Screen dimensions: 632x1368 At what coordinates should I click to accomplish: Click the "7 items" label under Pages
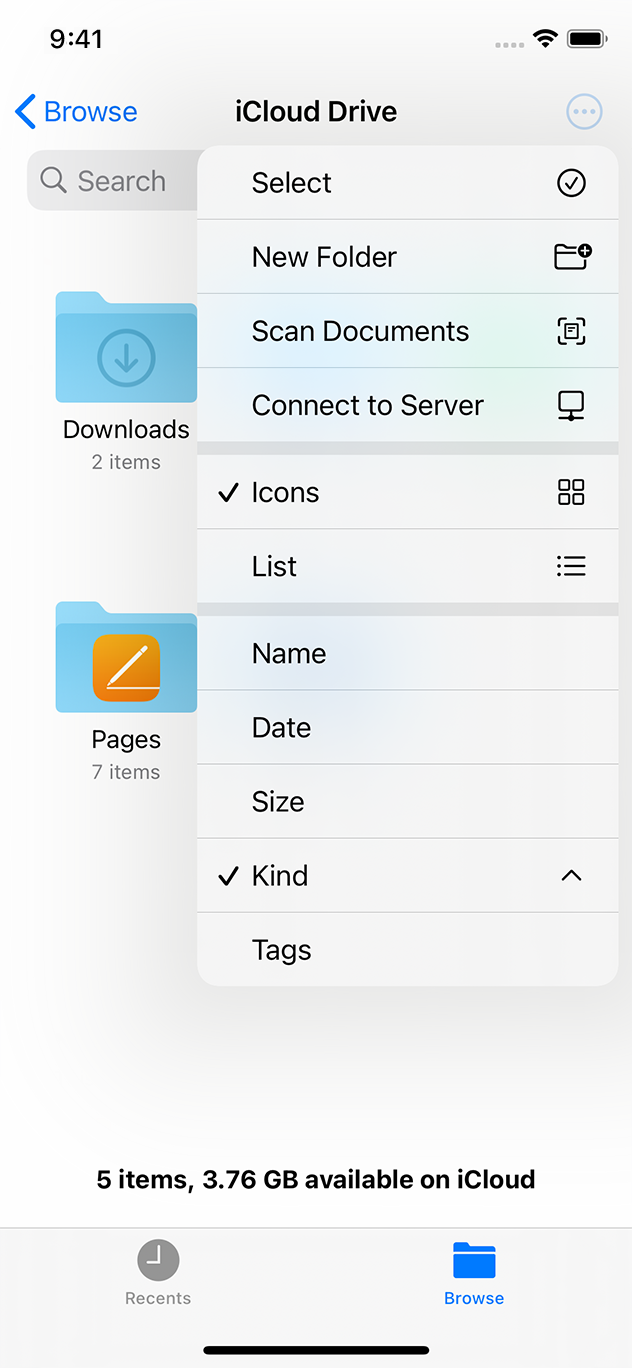pos(126,772)
